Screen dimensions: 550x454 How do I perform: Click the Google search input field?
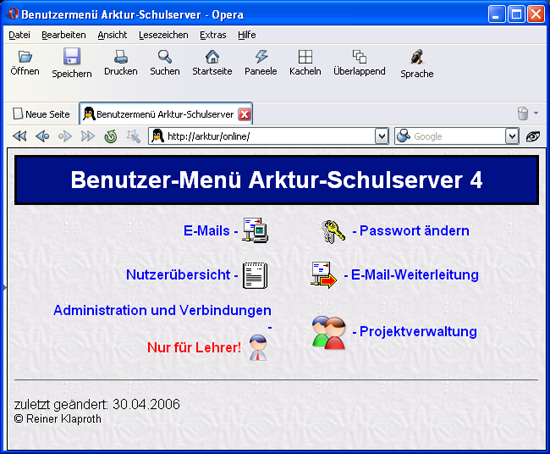[x=458, y=136]
